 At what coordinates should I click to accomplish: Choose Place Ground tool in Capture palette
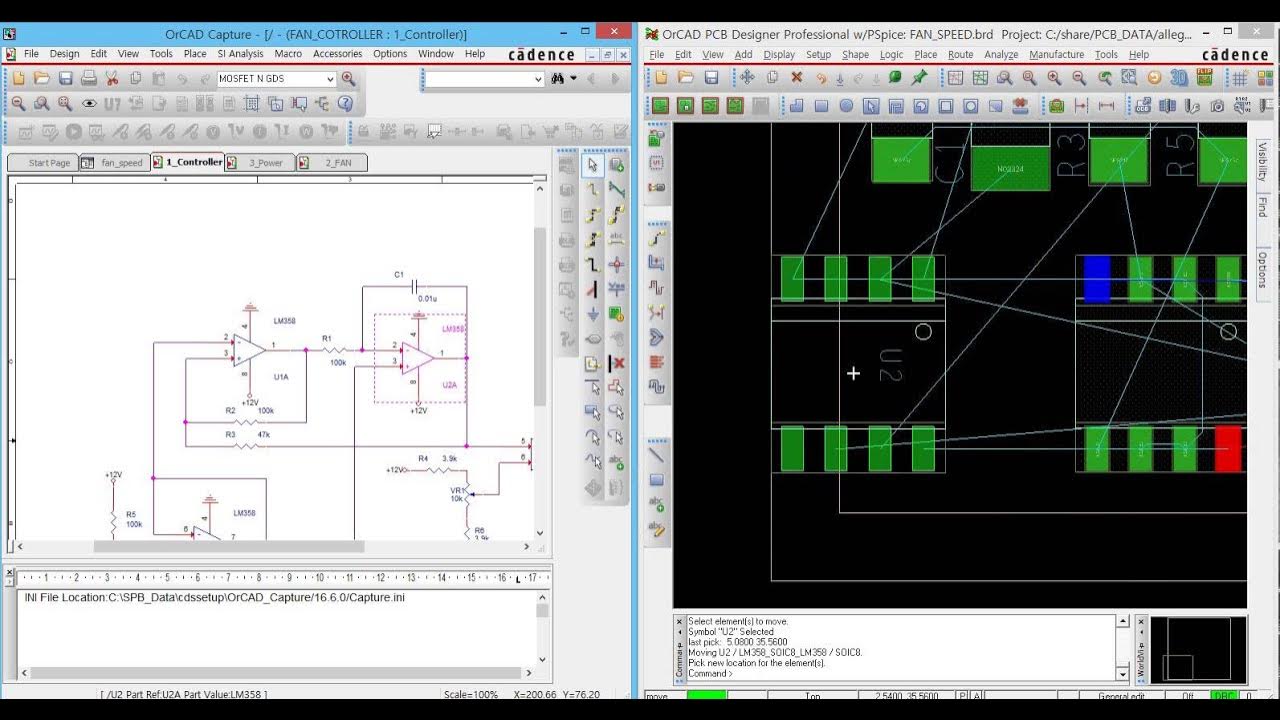592,314
